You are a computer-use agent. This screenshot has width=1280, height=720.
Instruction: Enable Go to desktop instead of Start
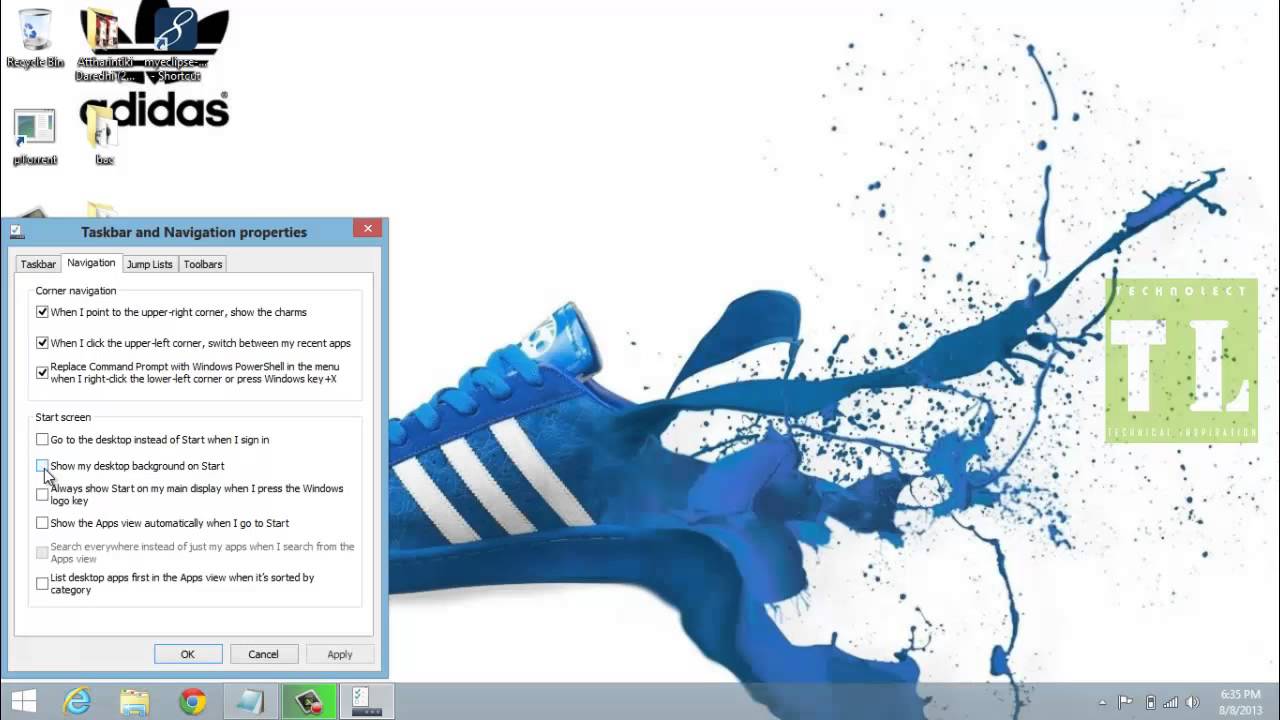click(42, 439)
